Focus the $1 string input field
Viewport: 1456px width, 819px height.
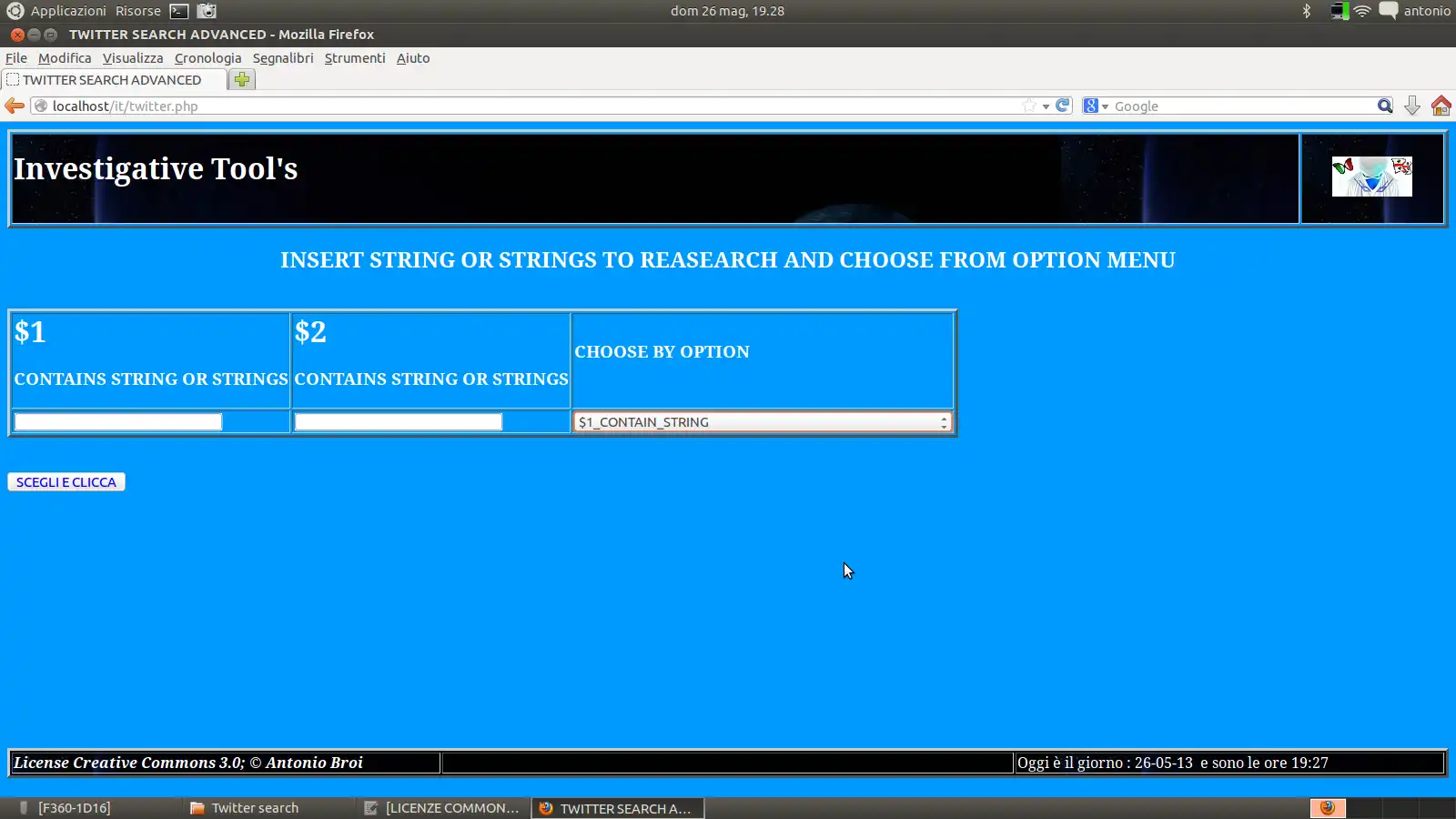pyautogui.click(x=118, y=422)
